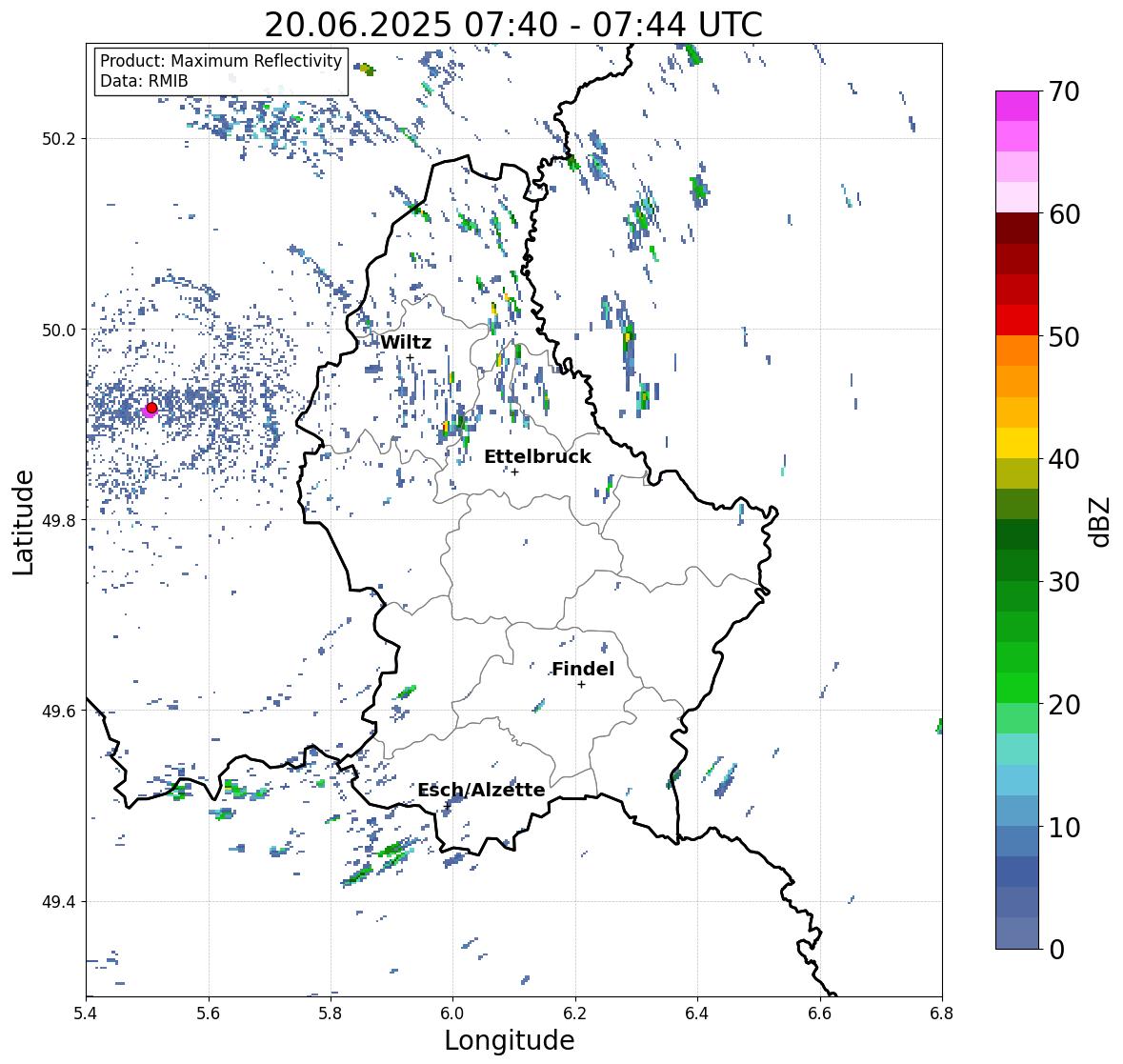The height and width of the screenshot is (1064, 1123).
Task: Click the cross marker under Findel
Action: (582, 685)
